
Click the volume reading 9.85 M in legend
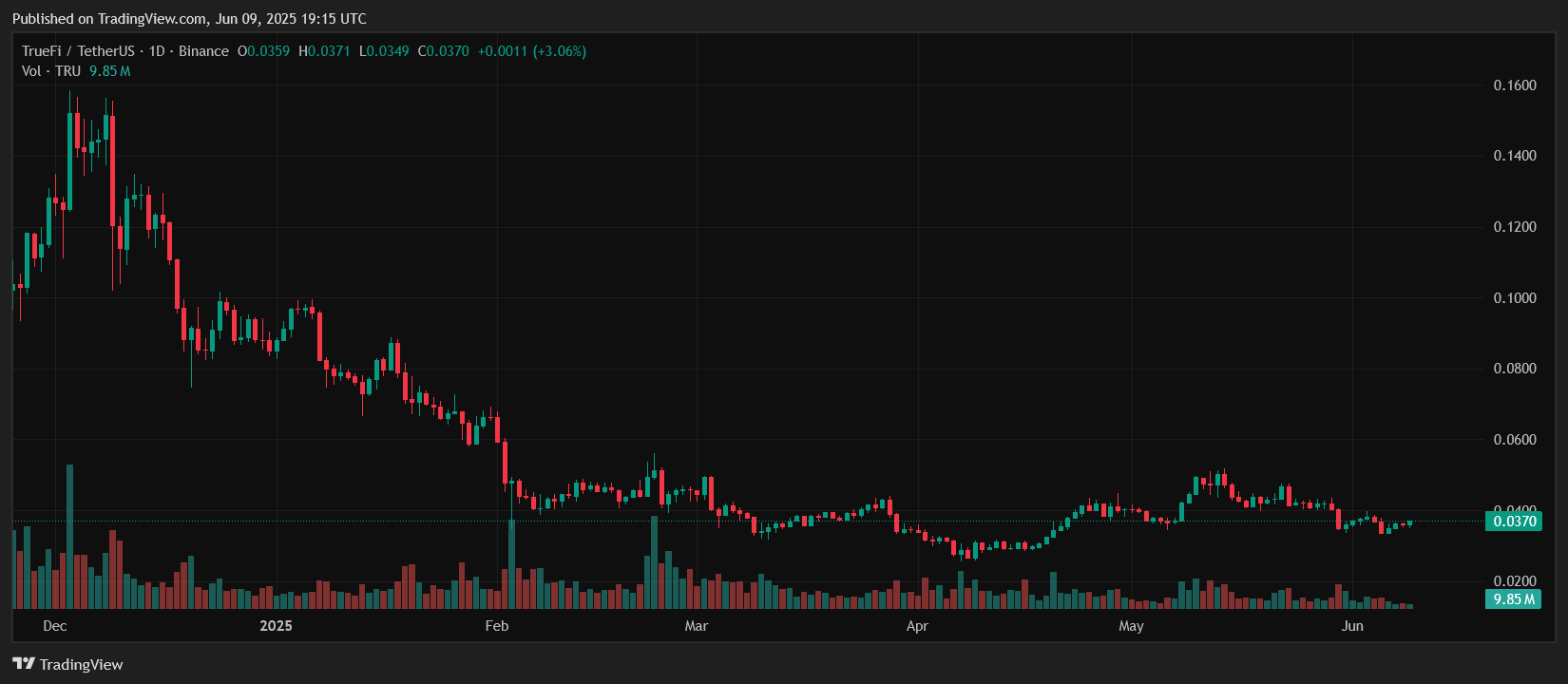110,71
